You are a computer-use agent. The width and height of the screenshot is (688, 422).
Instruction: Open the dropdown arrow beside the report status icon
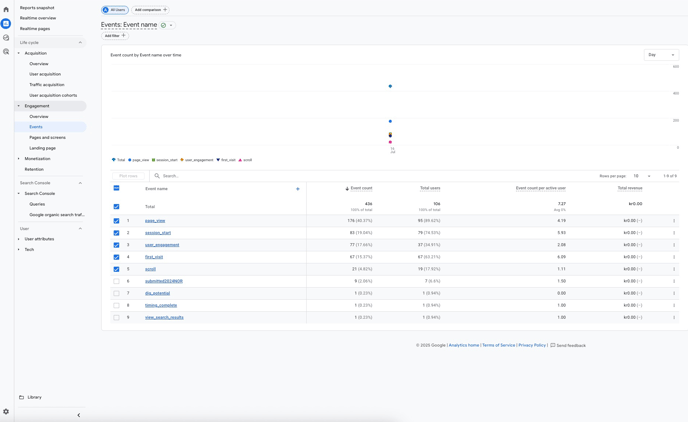(171, 25)
